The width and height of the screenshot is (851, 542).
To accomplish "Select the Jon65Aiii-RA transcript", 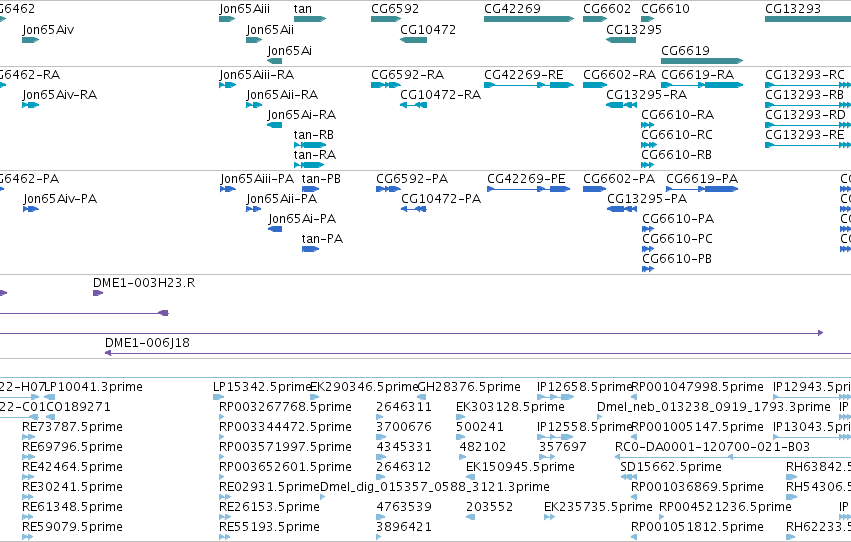I will pos(227,85).
